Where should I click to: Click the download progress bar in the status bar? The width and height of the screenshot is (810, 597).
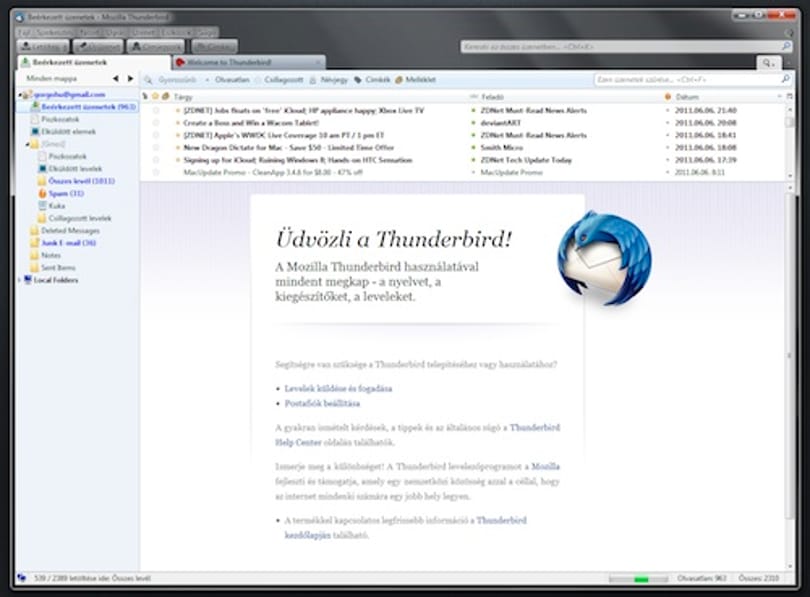click(638, 579)
